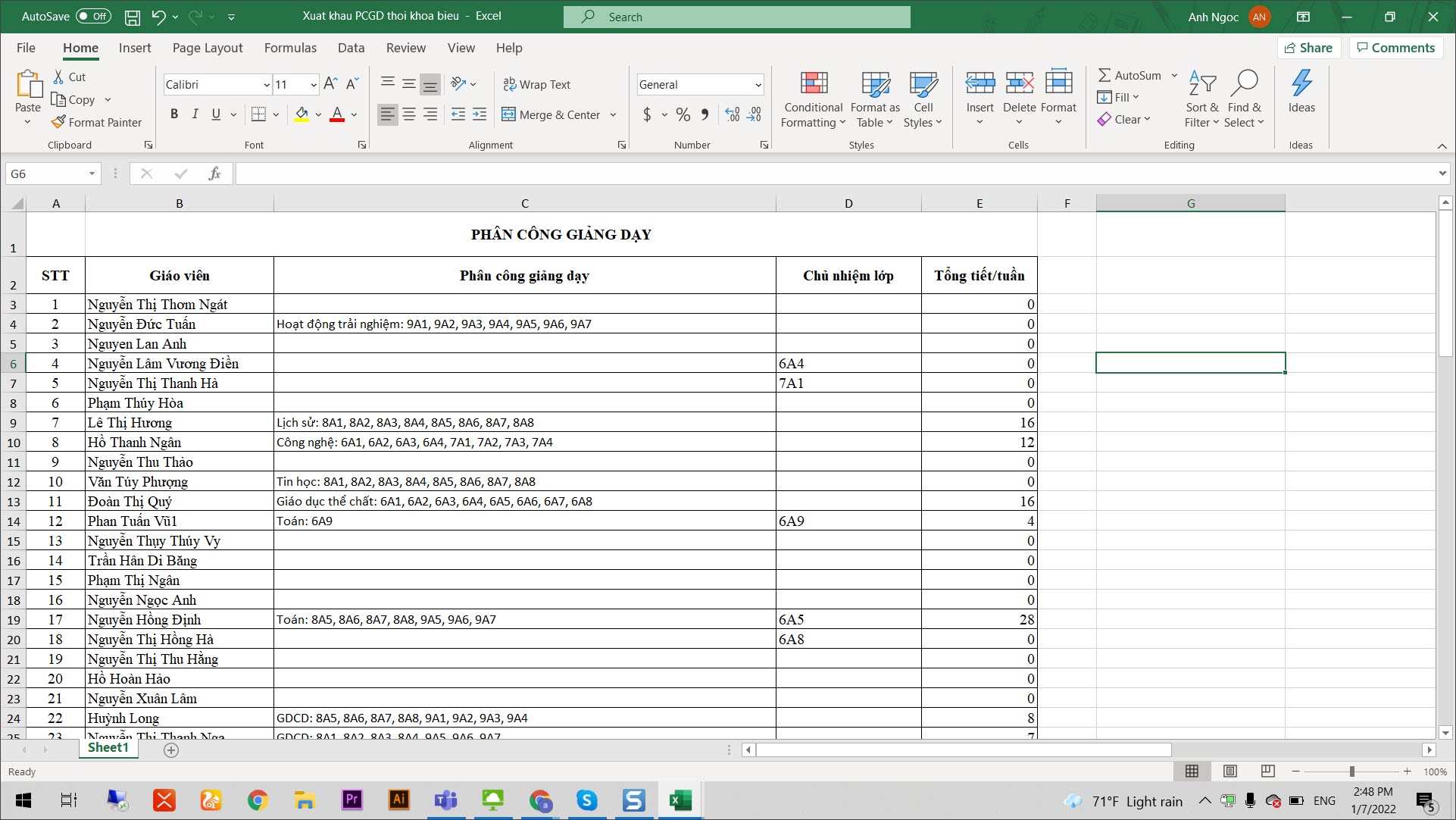This screenshot has width=1456, height=820.
Task: Switch to the Page Layout tab
Action: (208, 48)
